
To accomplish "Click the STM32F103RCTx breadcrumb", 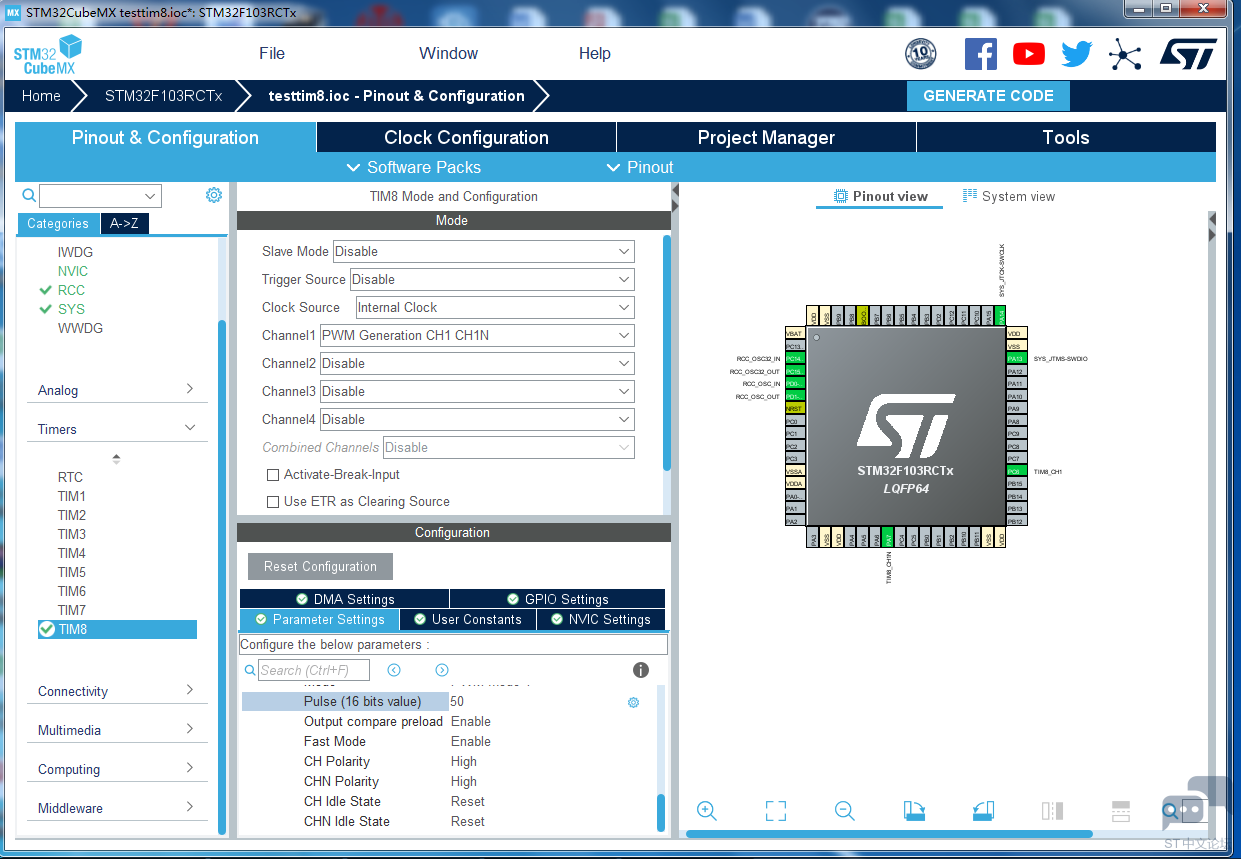I will tap(163, 96).
